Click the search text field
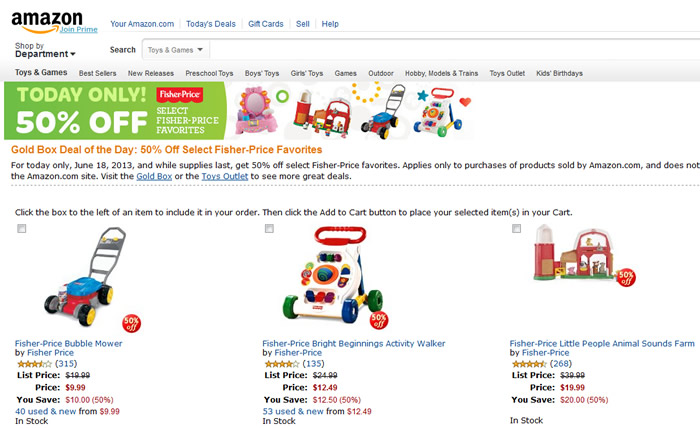 pos(454,50)
